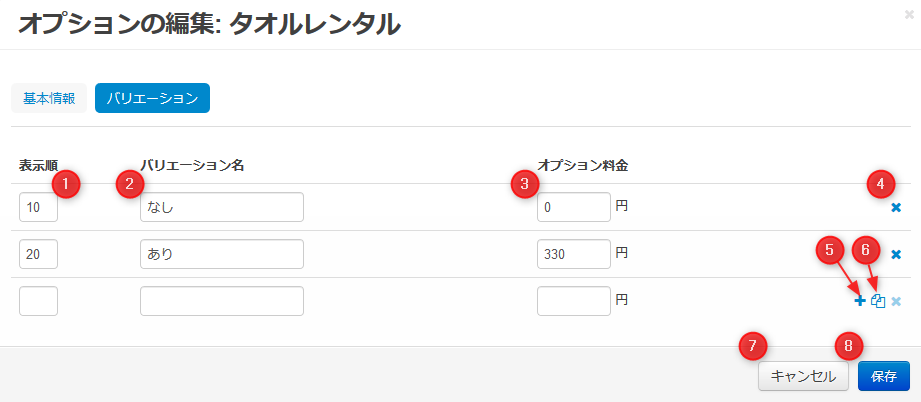Focus the display order field containing 10
Image resolution: width=921 pixels, height=402 pixels.
pos(38,208)
